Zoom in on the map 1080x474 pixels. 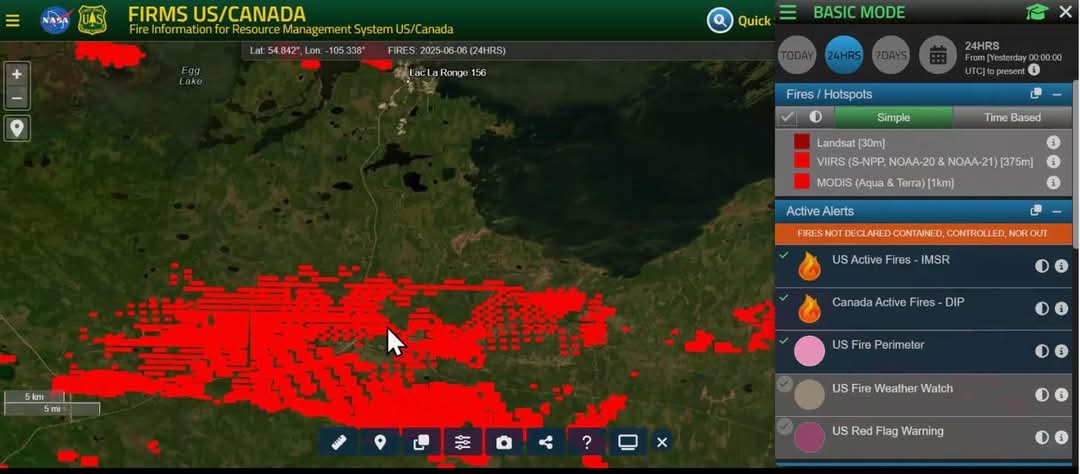pos(17,74)
